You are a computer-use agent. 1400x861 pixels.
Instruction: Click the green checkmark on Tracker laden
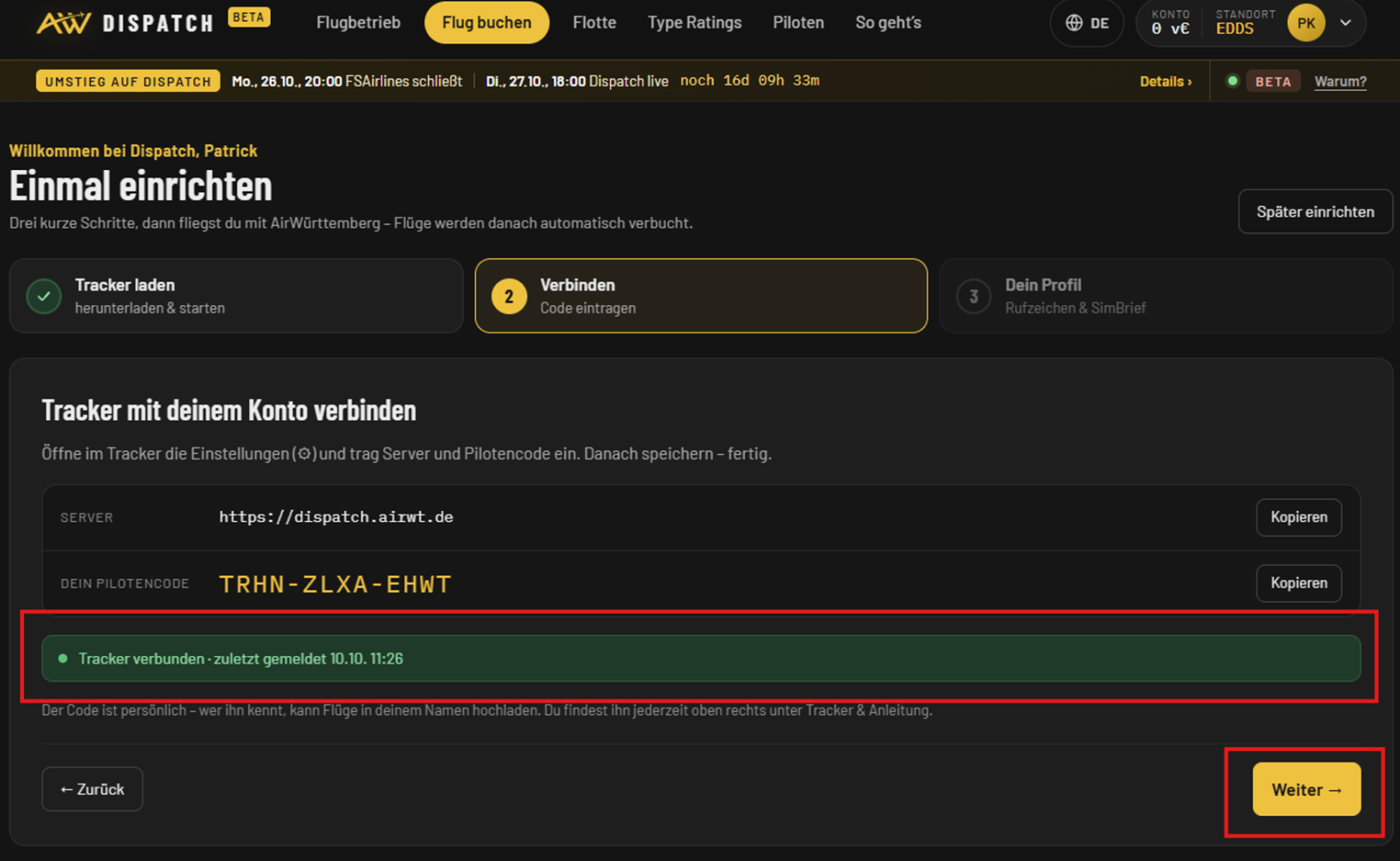tap(44, 296)
